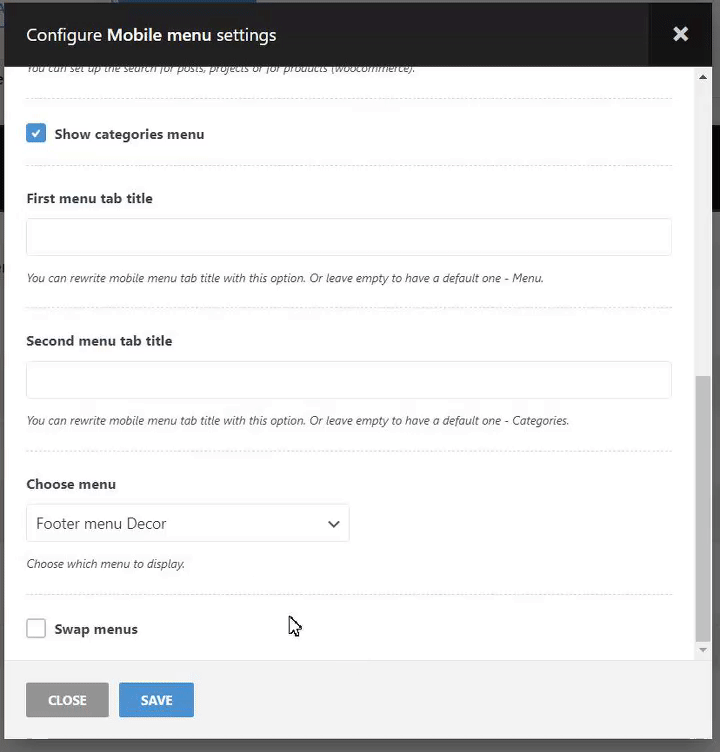This screenshot has width=720, height=752.
Task: Focus the Second menu tab title field
Action: (348, 380)
